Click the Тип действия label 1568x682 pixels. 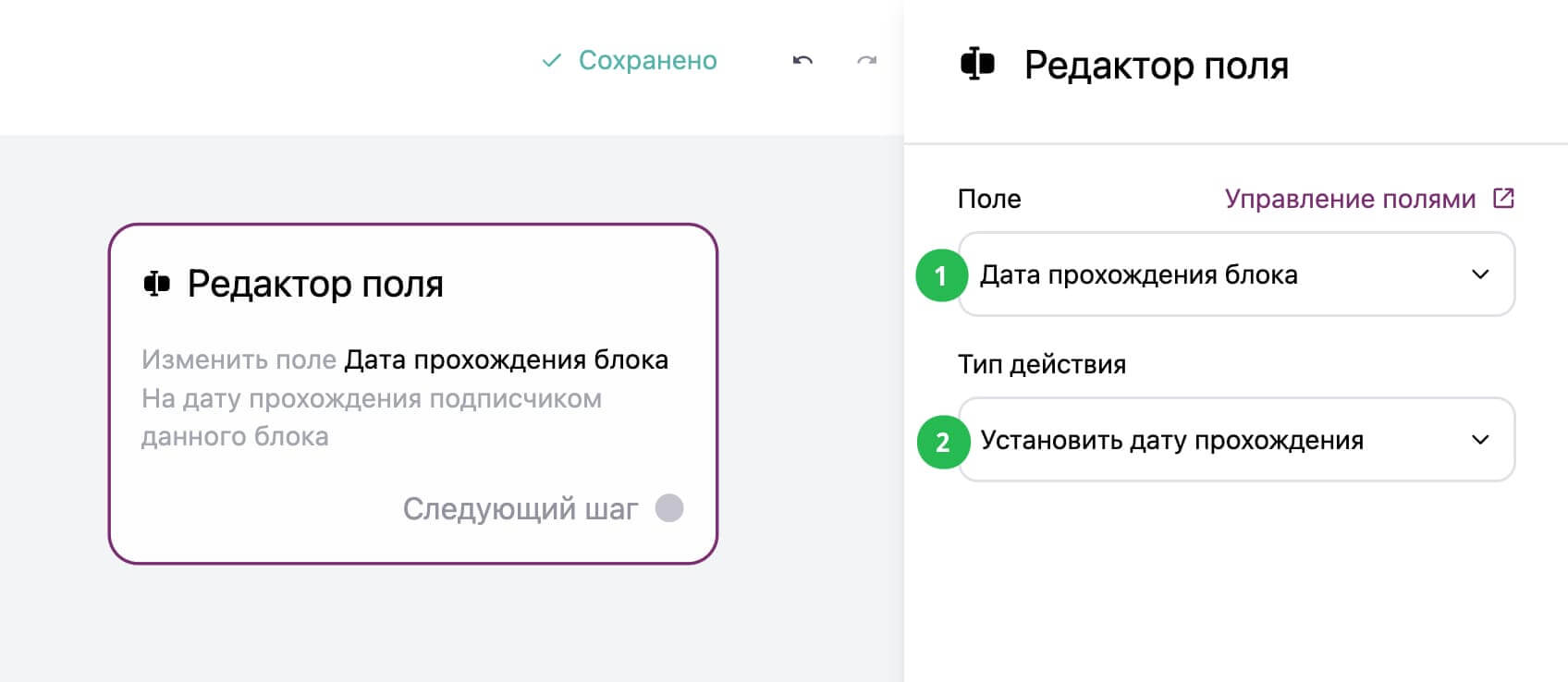[1042, 364]
